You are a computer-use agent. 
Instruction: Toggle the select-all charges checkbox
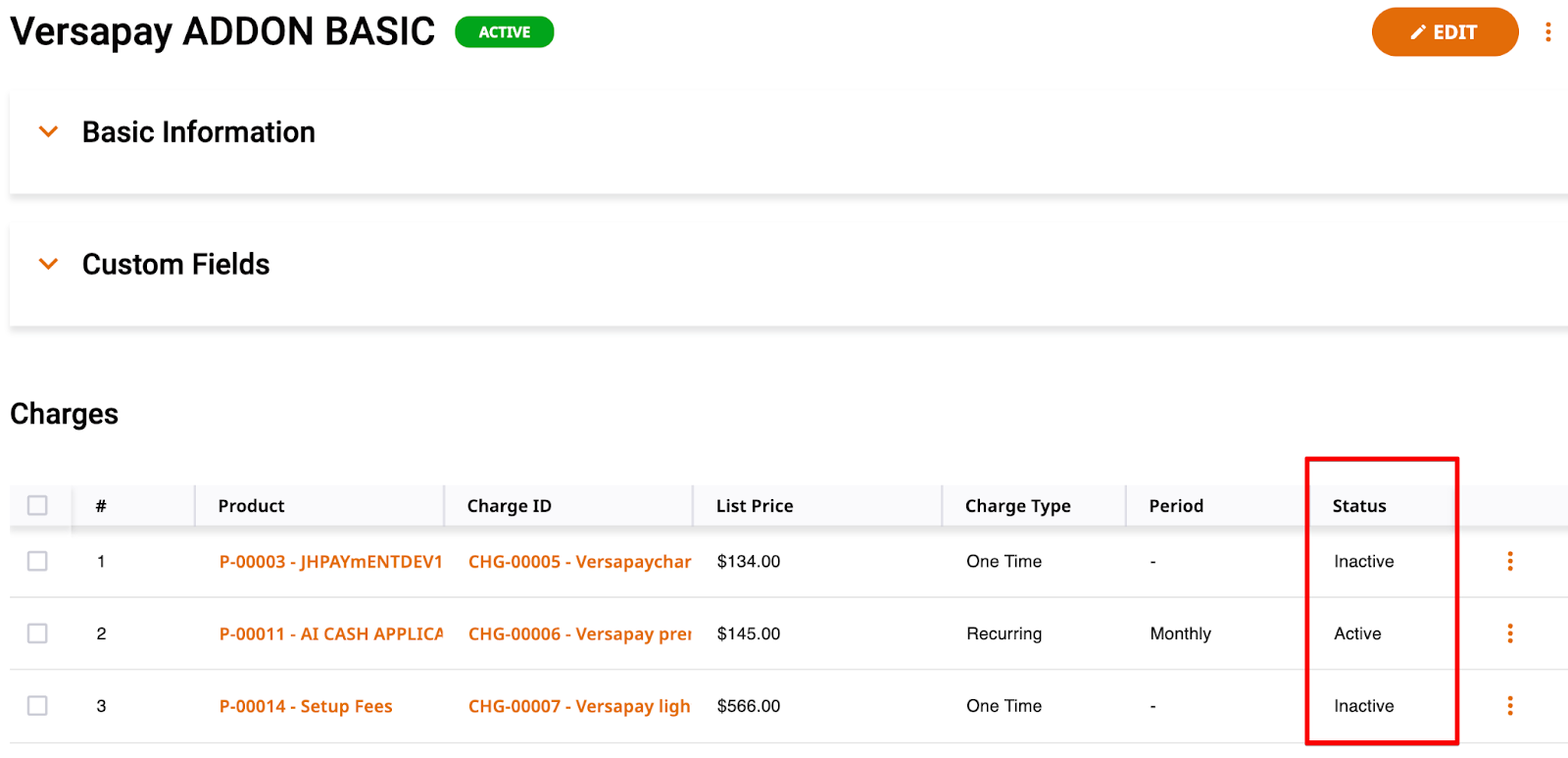[x=37, y=505]
